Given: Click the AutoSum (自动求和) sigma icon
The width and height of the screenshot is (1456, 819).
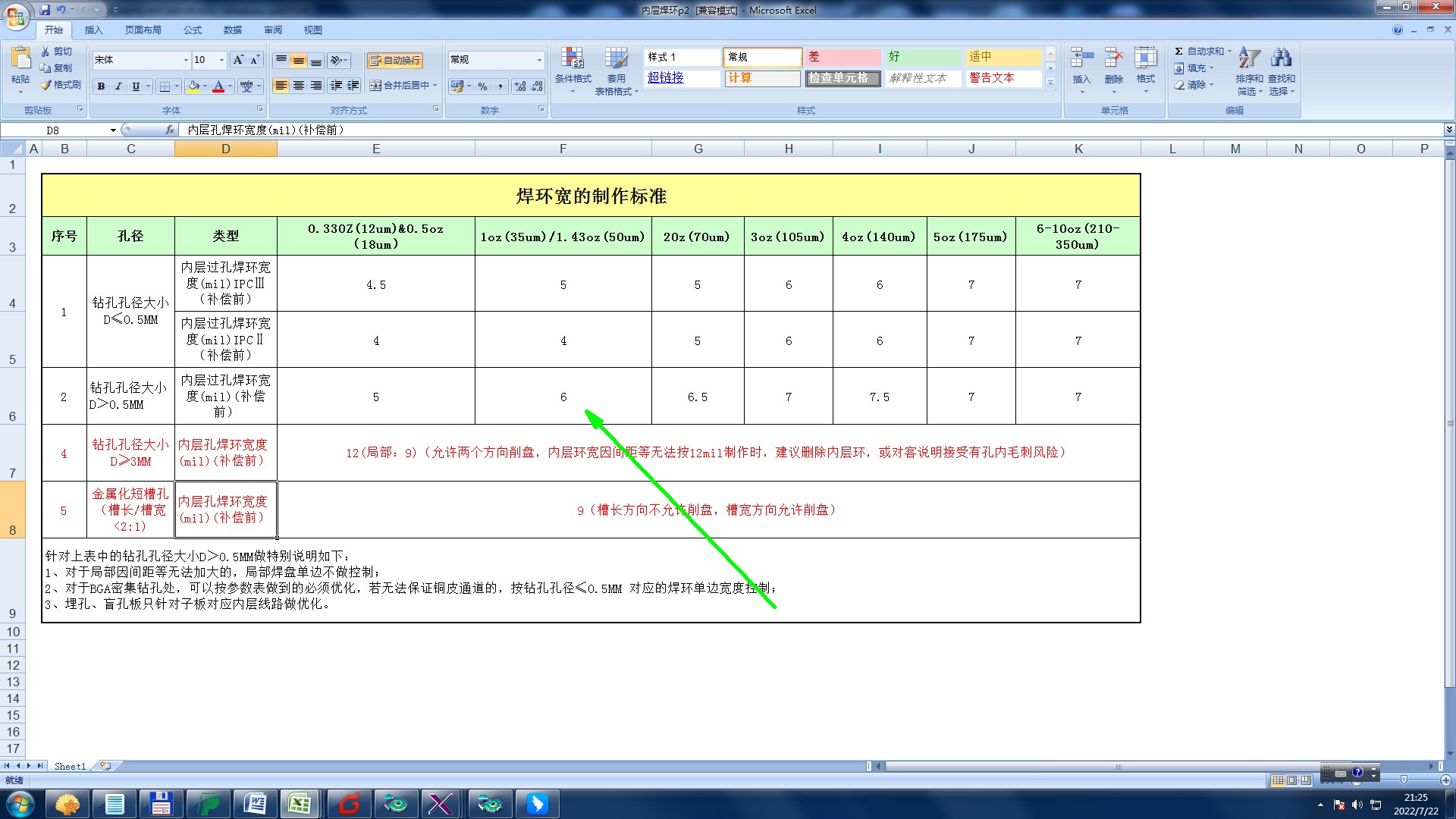Looking at the screenshot, I should pyautogui.click(x=1179, y=52).
